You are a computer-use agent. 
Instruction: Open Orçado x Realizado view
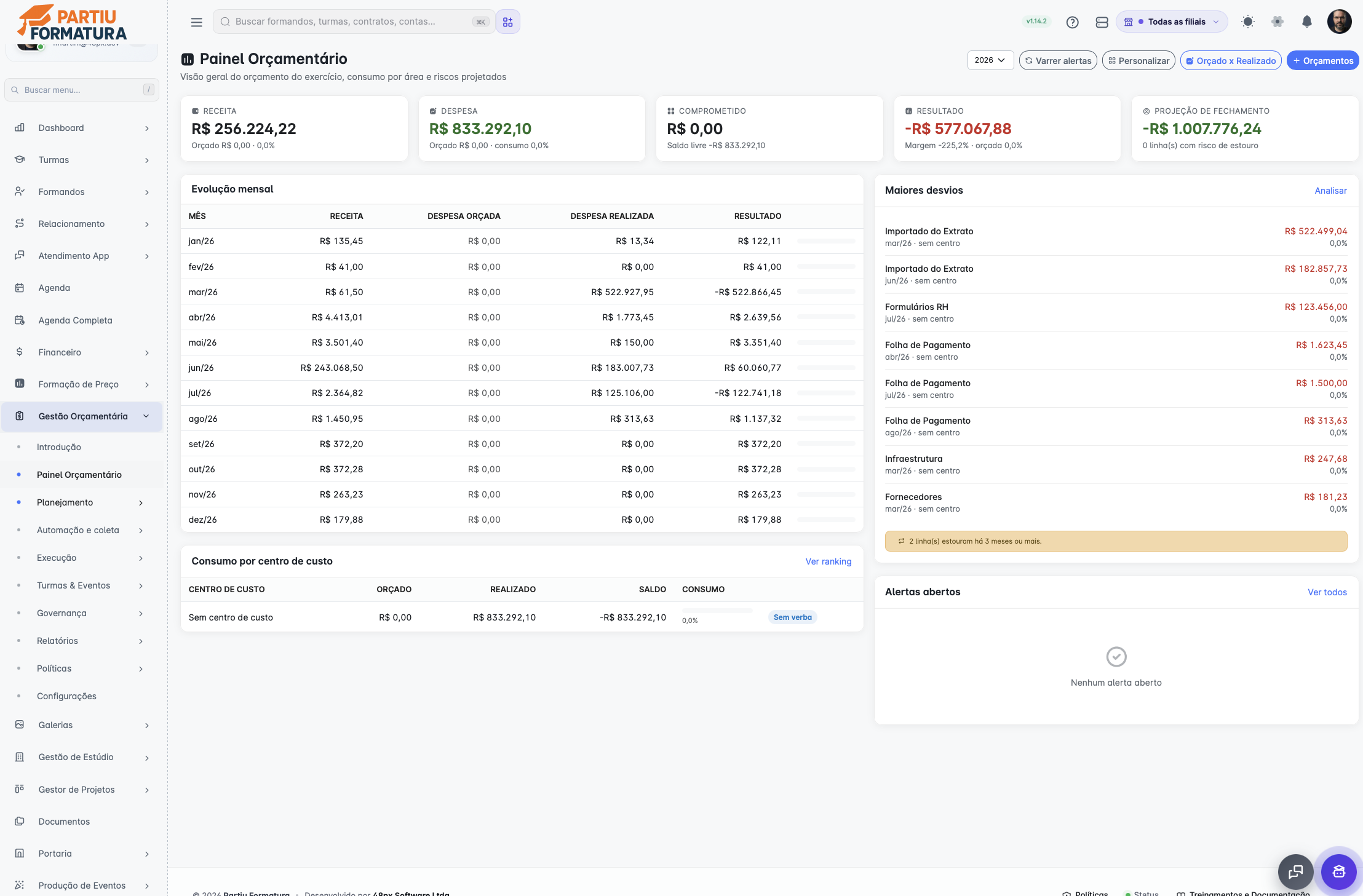1231,60
